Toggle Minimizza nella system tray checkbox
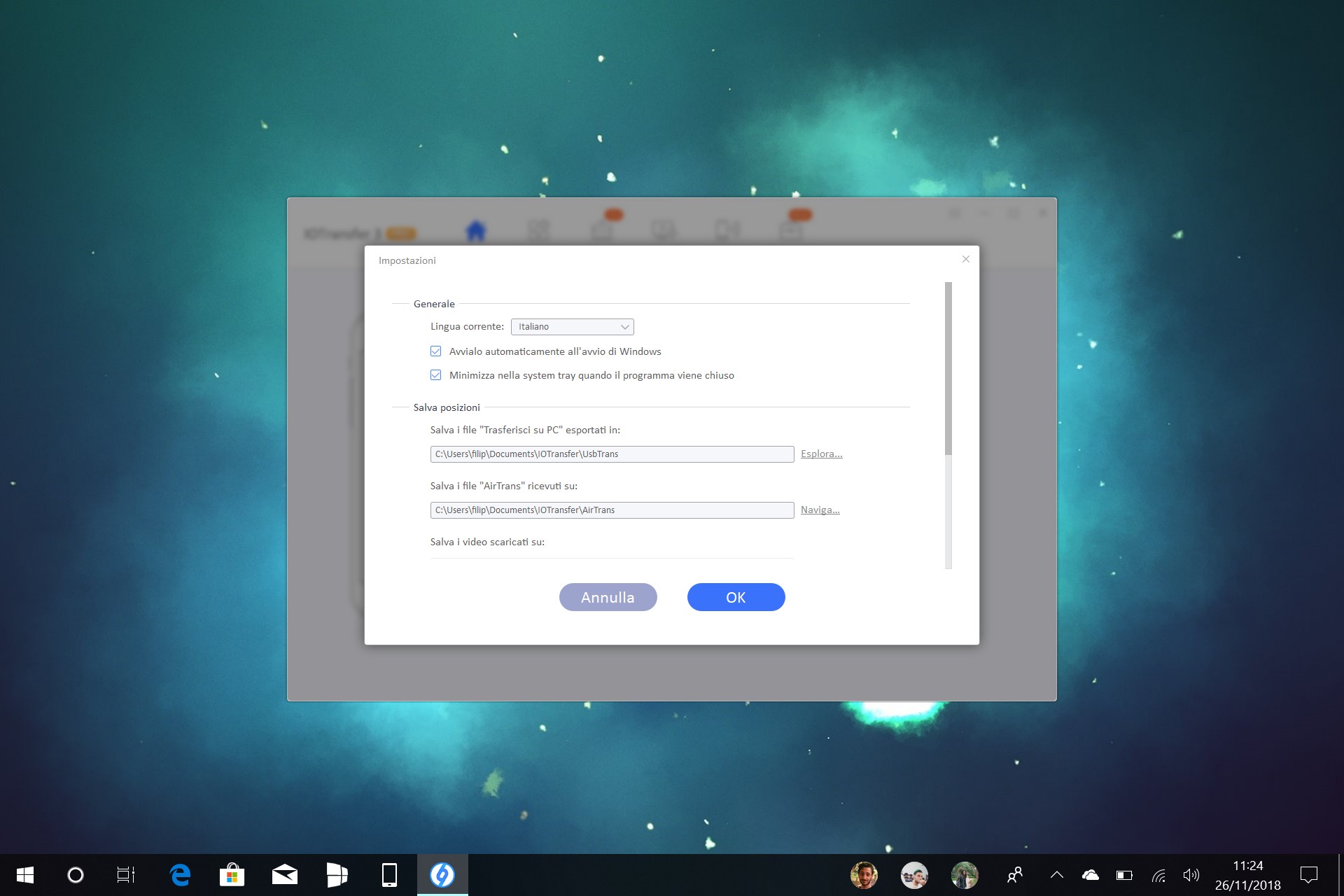 [435, 375]
